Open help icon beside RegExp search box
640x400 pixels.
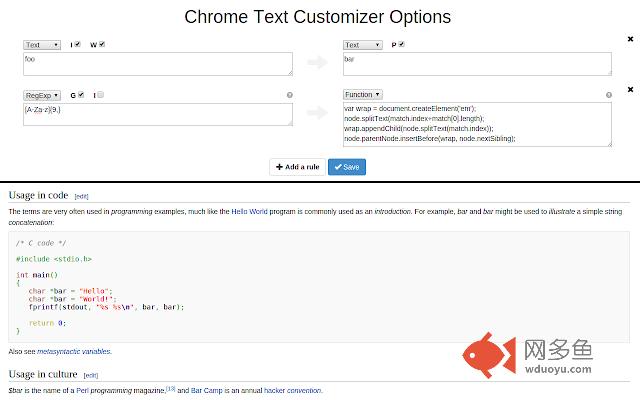[x=290, y=95]
